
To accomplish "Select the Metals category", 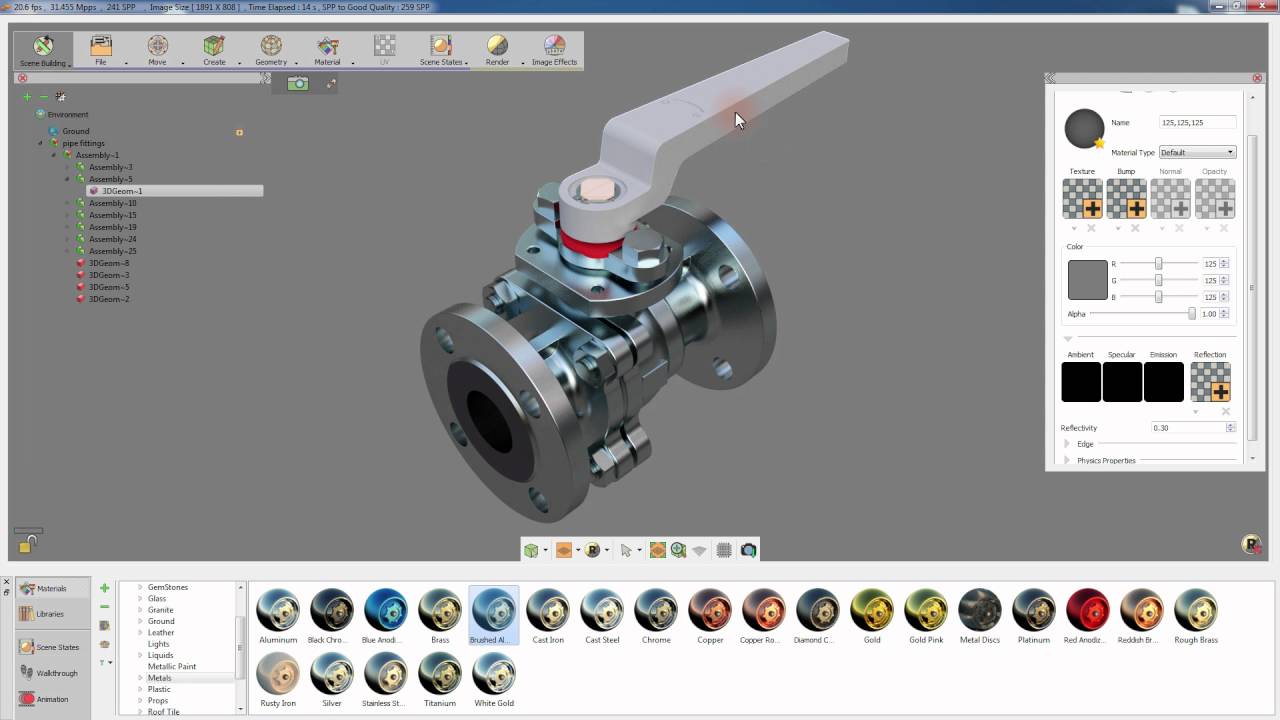I will point(159,678).
